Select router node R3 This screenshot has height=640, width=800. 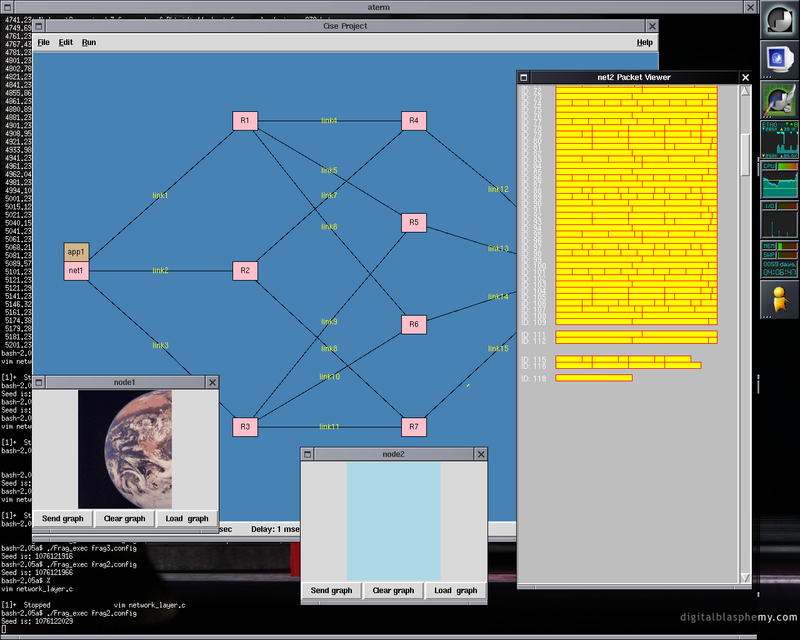[245, 427]
